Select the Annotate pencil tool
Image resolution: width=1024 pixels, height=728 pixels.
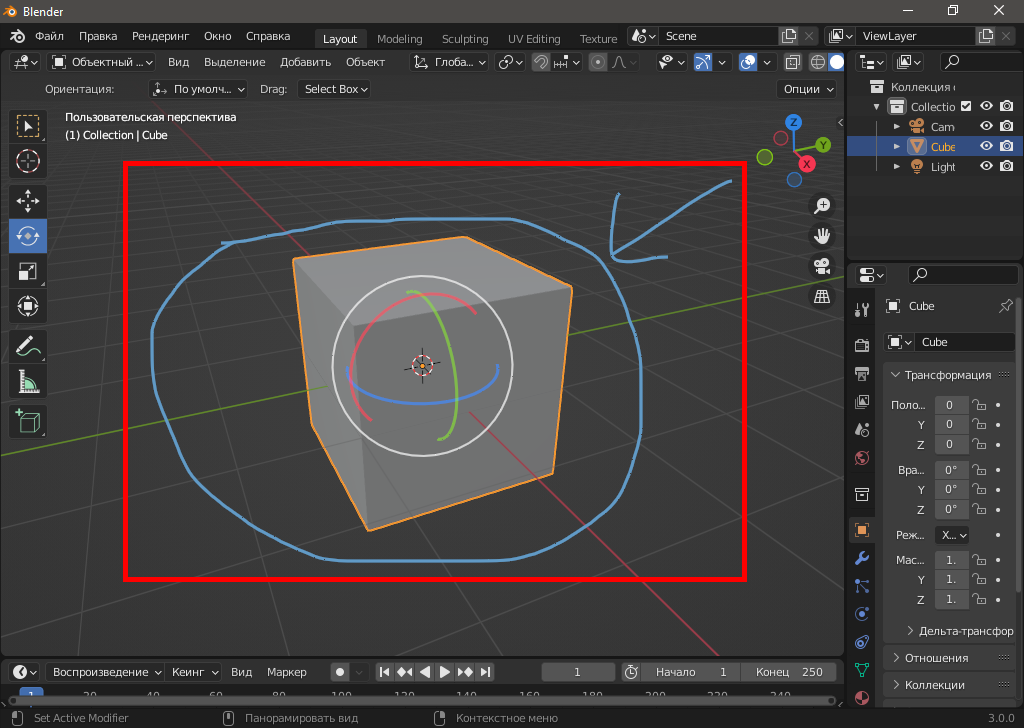[28, 347]
